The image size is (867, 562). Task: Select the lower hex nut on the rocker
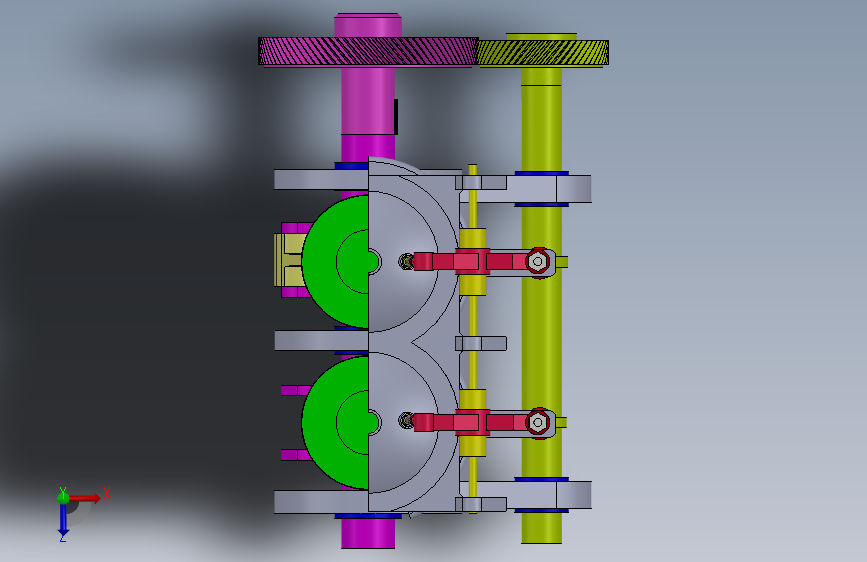click(x=537, y=423)
